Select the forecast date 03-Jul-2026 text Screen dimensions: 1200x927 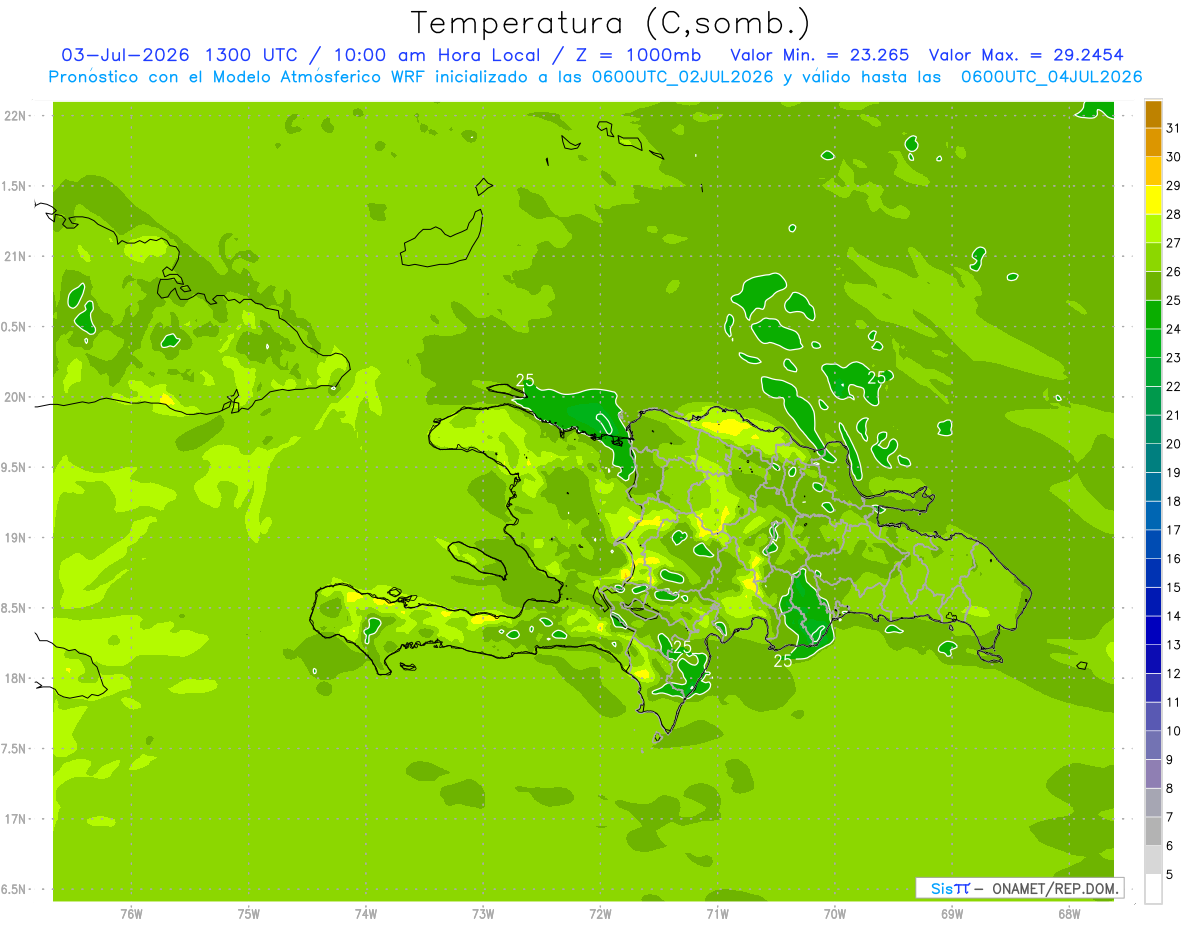point(127,55)
